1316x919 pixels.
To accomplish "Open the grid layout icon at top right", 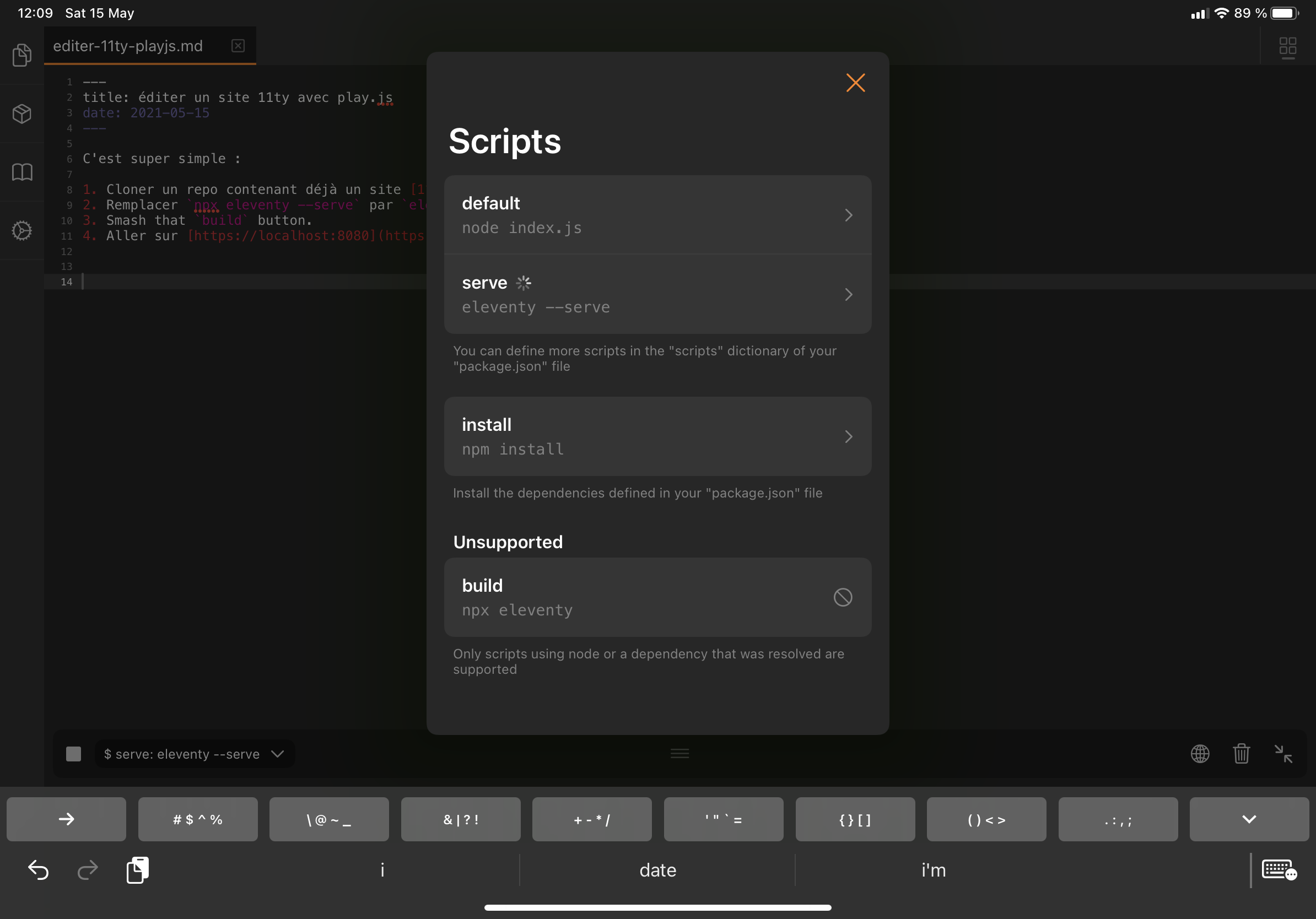I will [1287, 47].
